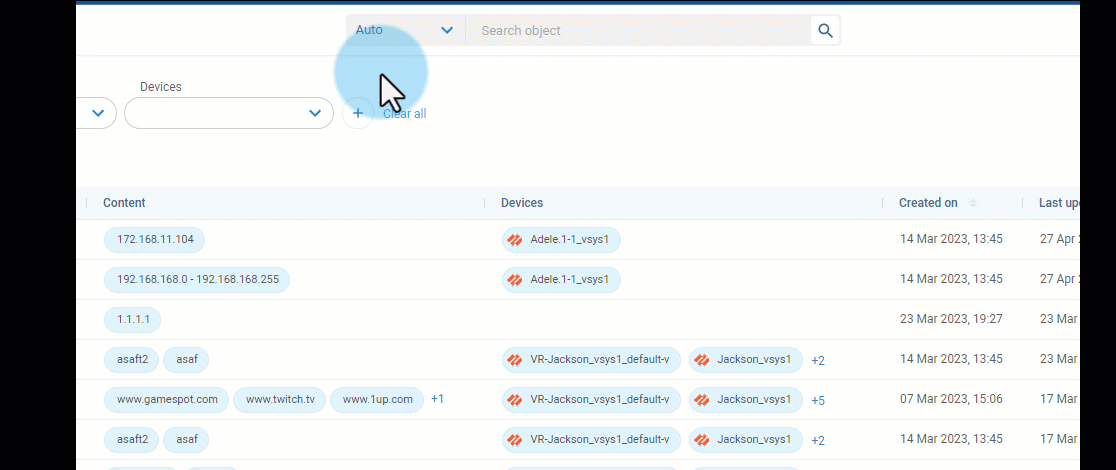Viewport: 1116px width, 470px height.
Task: Expand the +5 additional devices indicator
Action: 818,400
